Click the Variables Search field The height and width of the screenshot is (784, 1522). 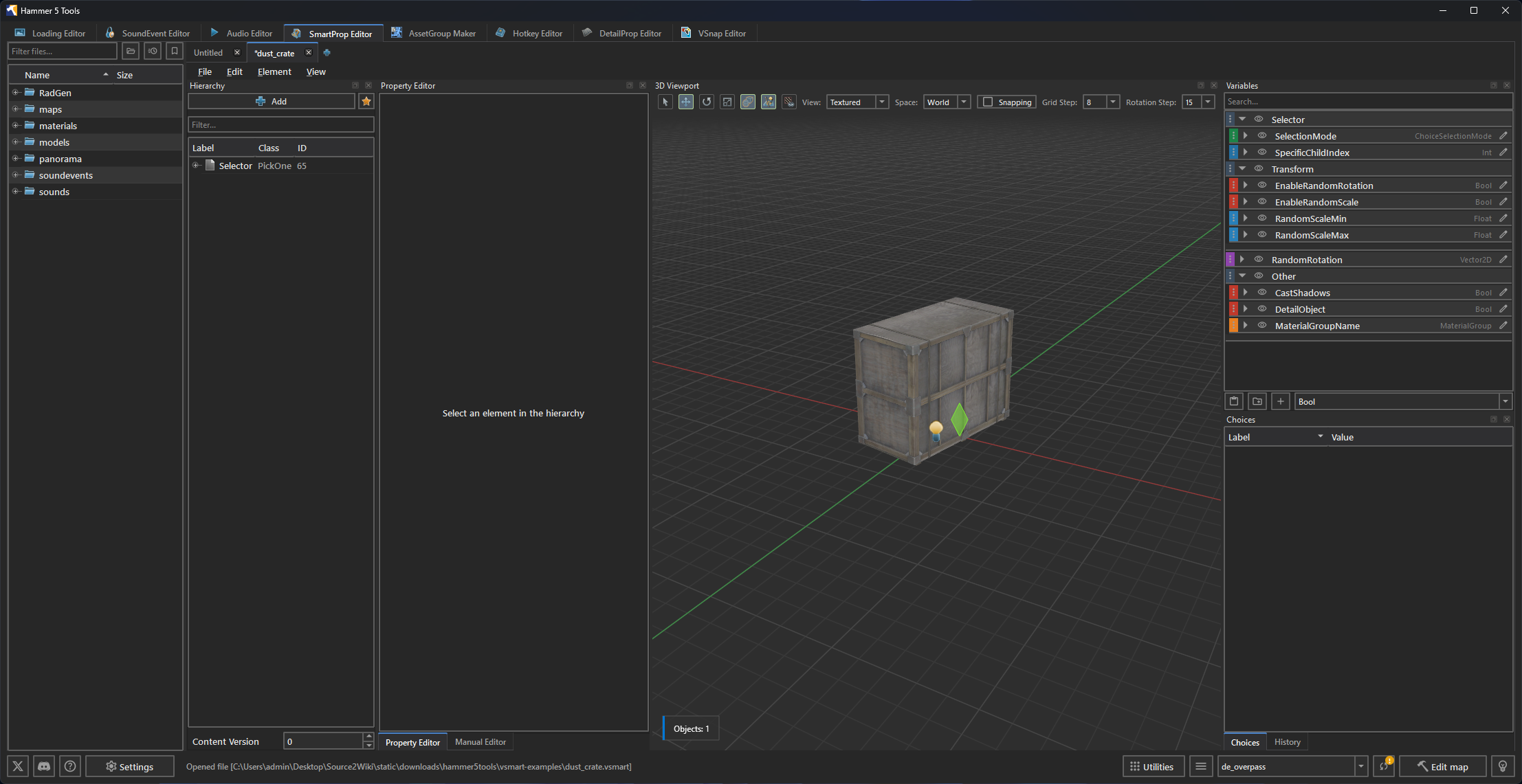pos(1368,102)
